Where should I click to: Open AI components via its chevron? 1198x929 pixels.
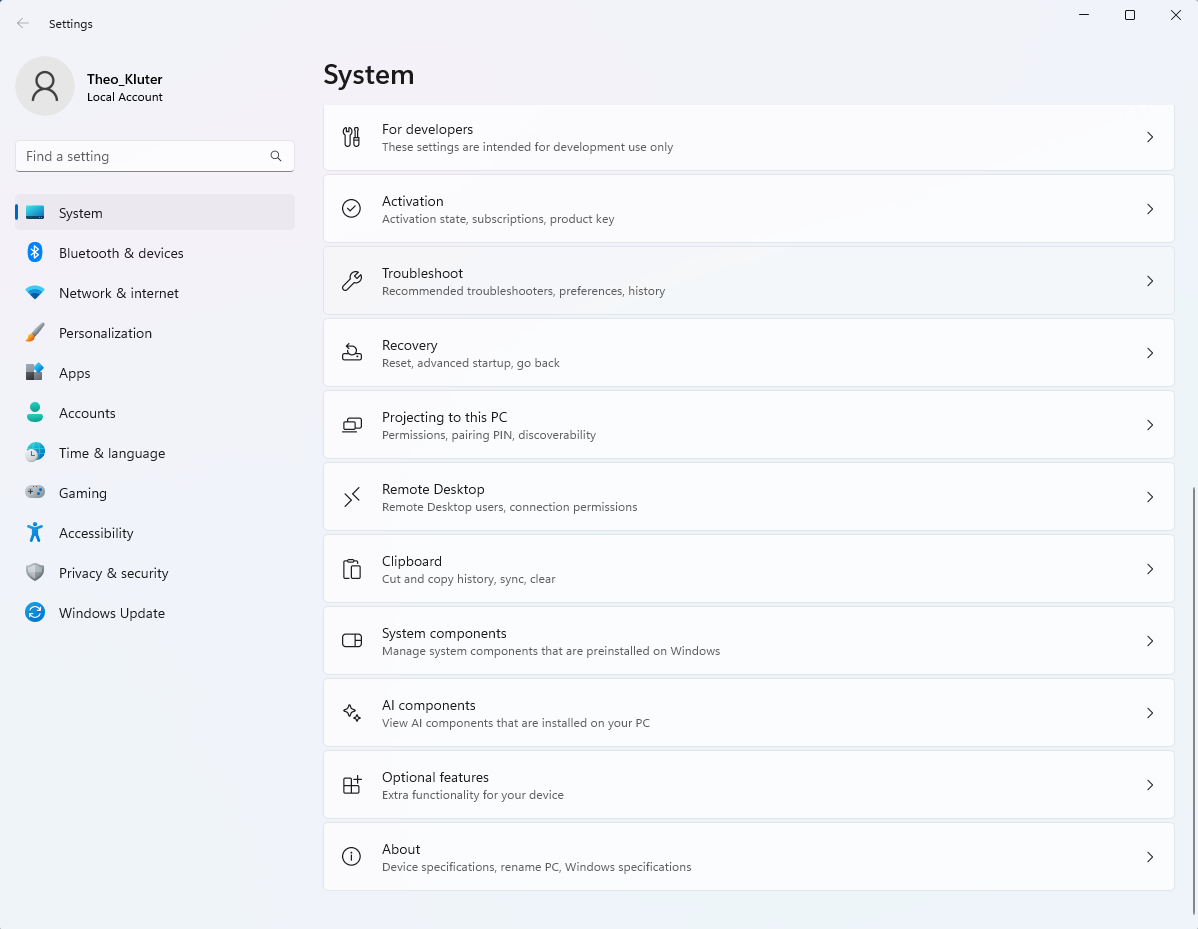1150,713
